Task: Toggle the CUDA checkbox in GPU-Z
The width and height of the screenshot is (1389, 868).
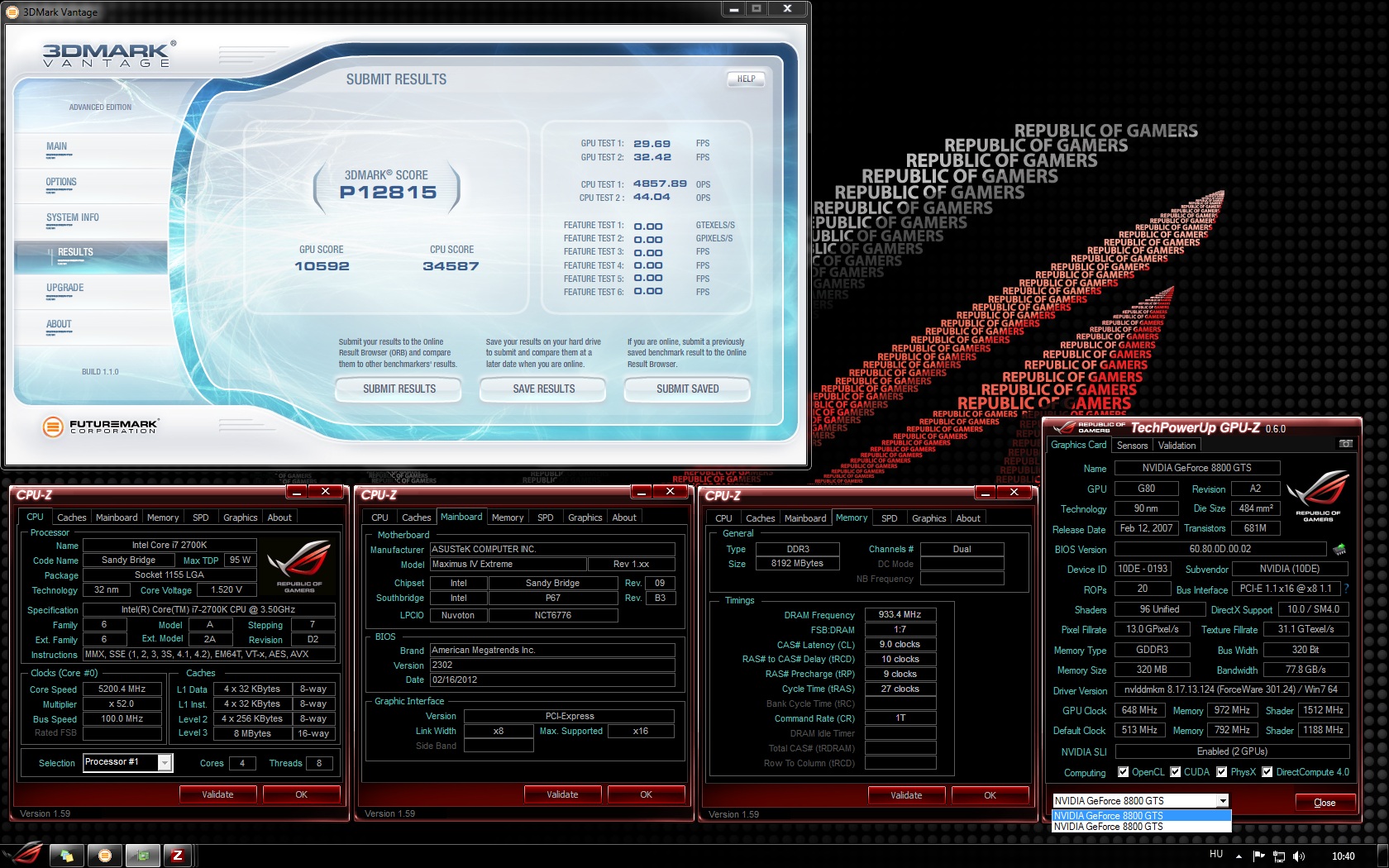Action: click(x=1175, y=772)
